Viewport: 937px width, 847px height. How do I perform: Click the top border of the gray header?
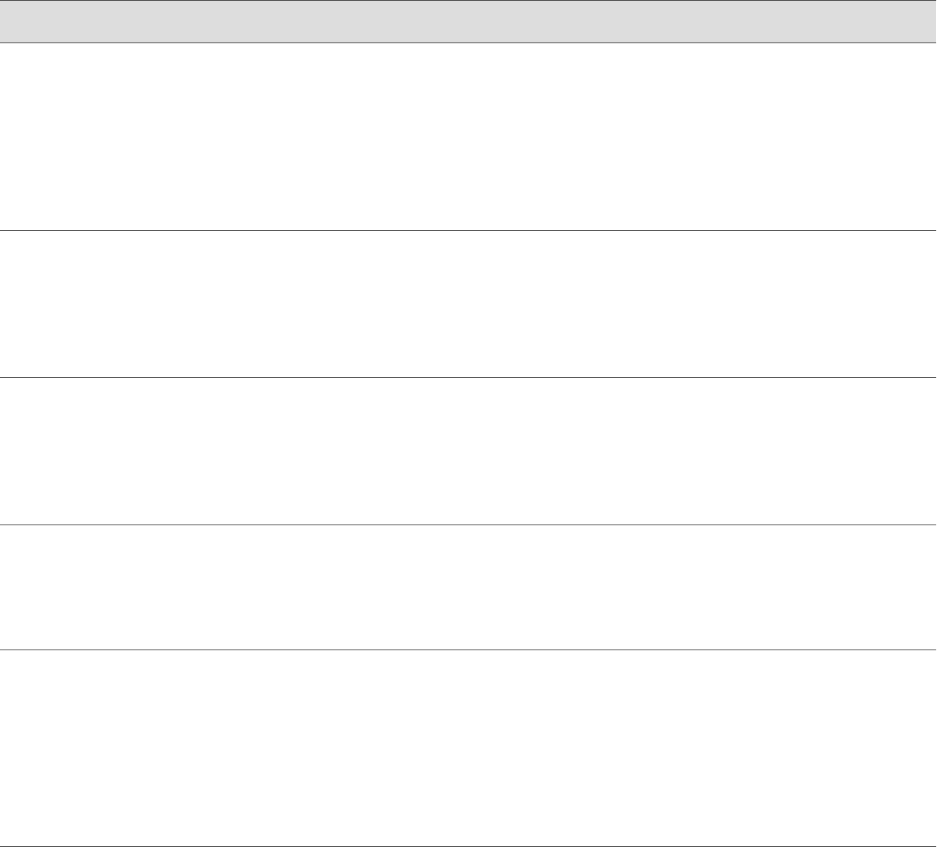[x=468, y=1]
